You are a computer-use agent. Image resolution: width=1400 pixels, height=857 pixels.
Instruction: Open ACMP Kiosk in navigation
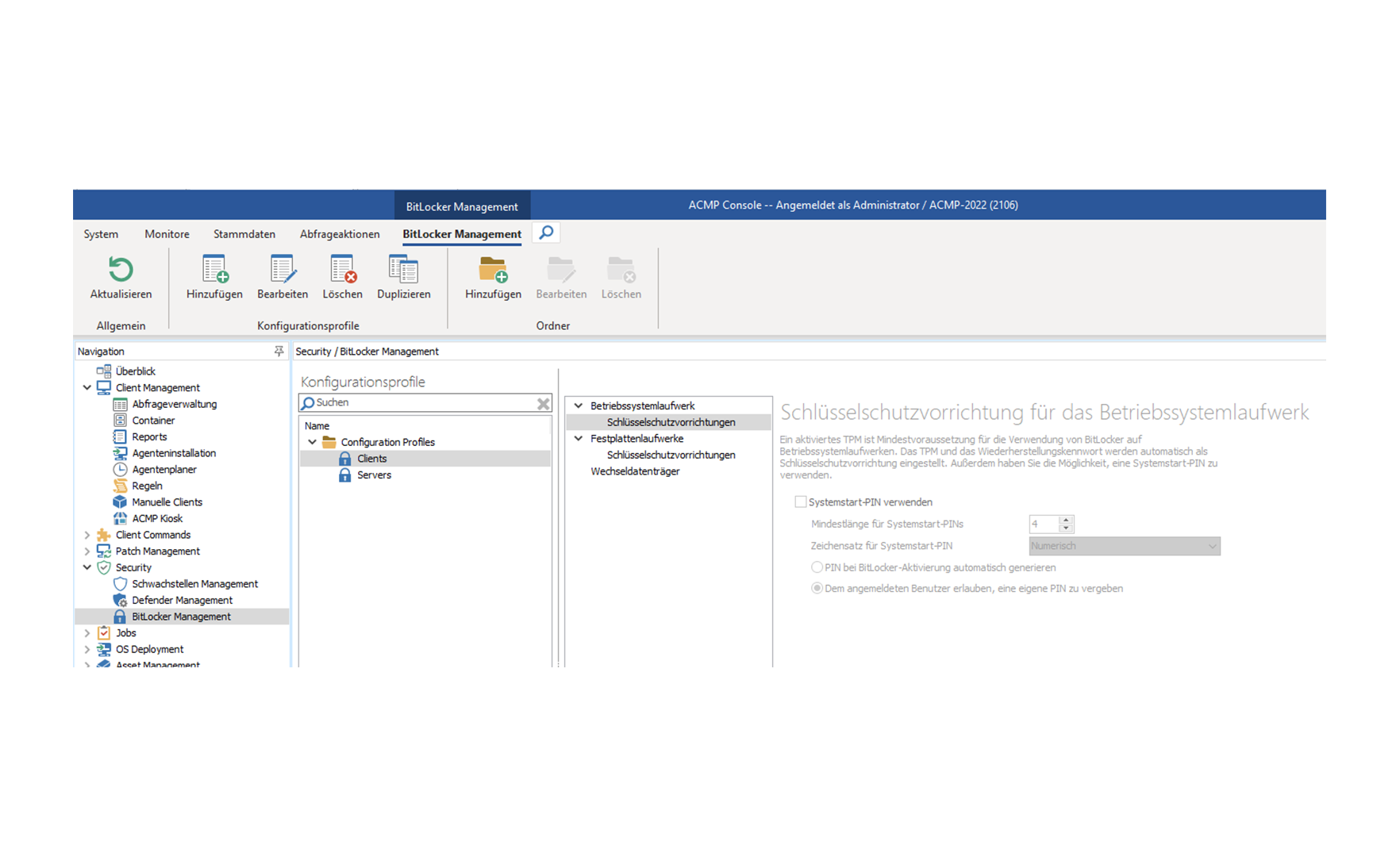click(157, 518)
